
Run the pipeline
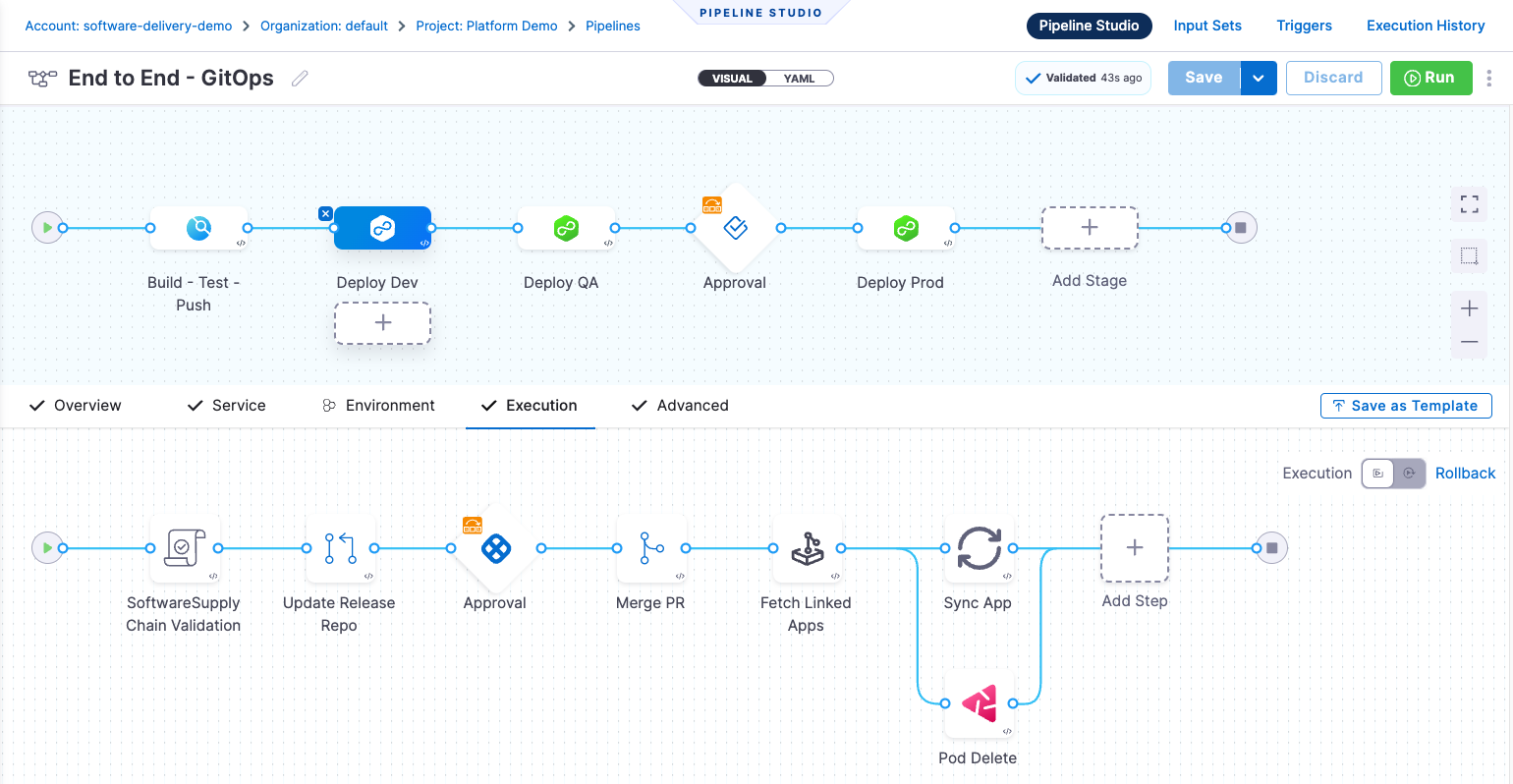coord(1430,78)
